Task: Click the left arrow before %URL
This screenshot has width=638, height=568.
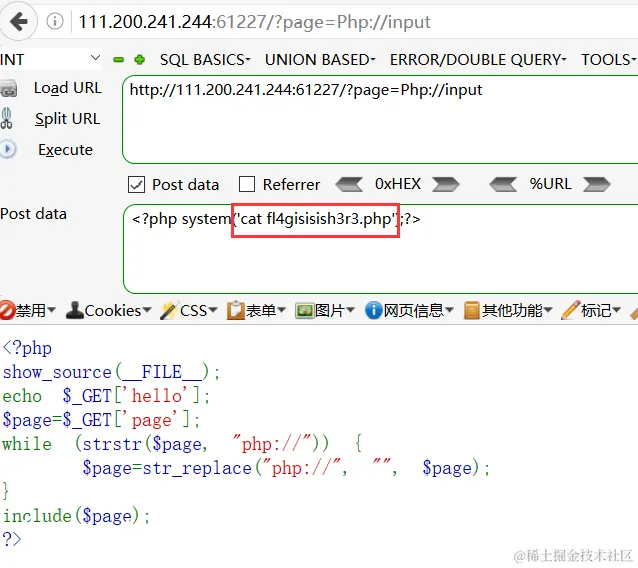Action: (503, 184)
